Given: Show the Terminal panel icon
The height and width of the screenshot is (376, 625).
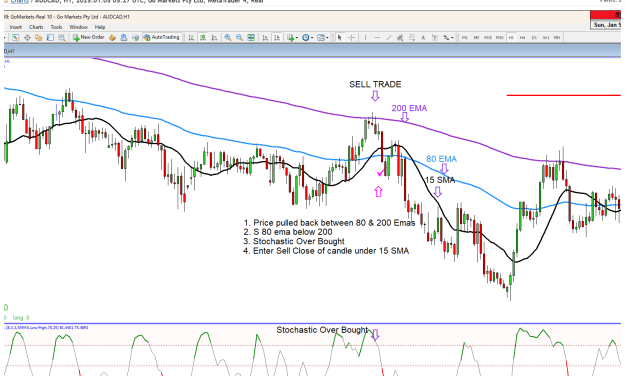Looking at the screenshot, I should pyautogui.click(x=50, y=37).
